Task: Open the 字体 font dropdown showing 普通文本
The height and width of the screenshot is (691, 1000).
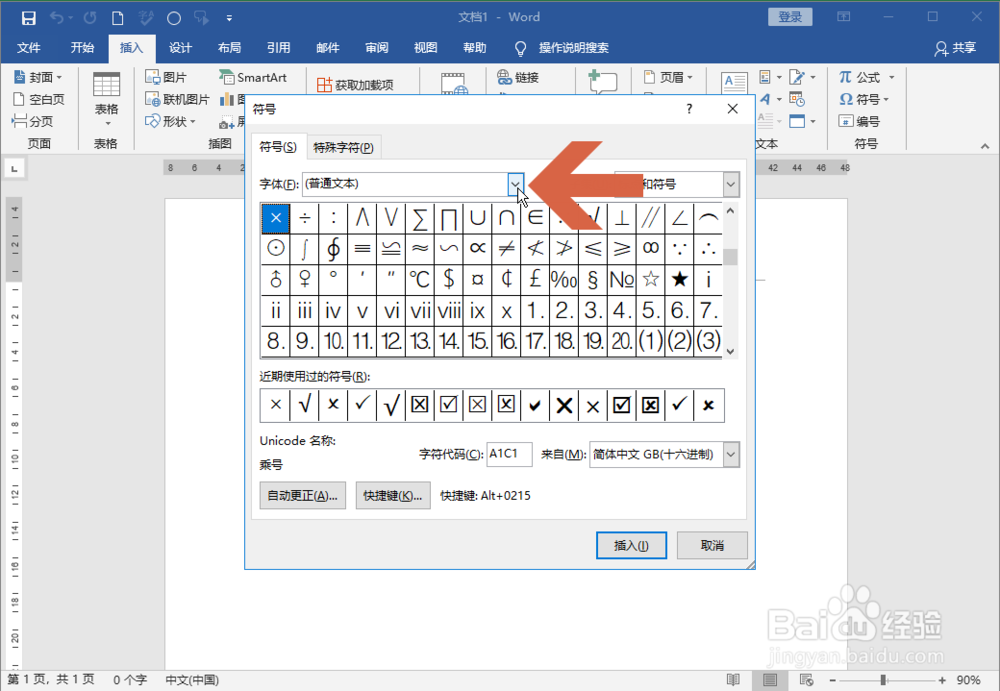Action: point(516,184)
